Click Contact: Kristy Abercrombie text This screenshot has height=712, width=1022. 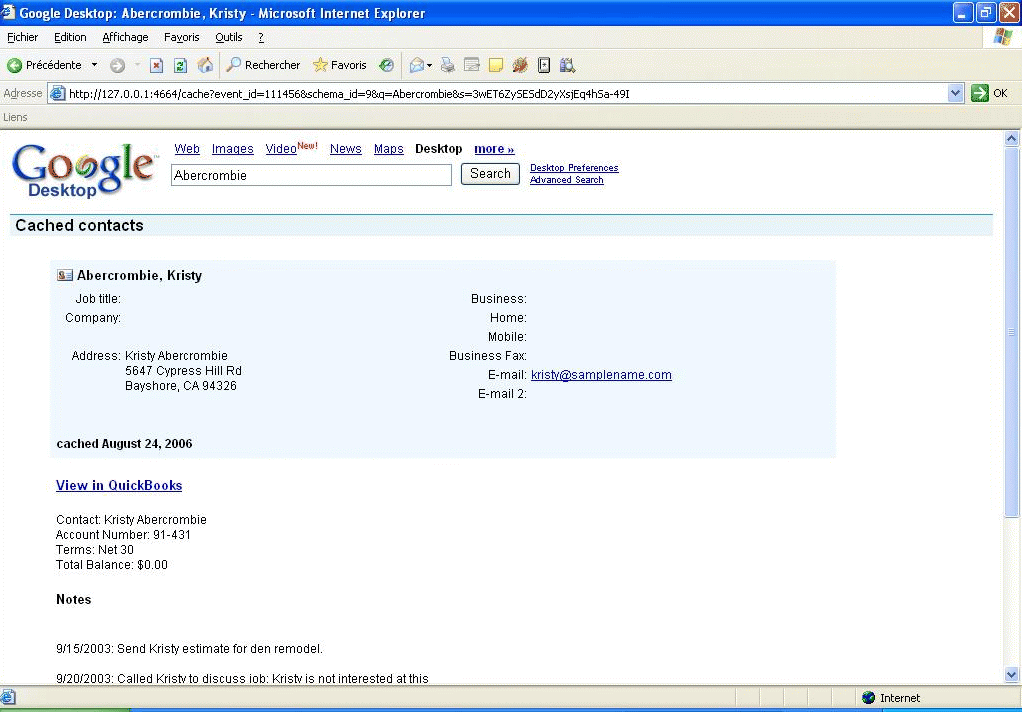131,520
